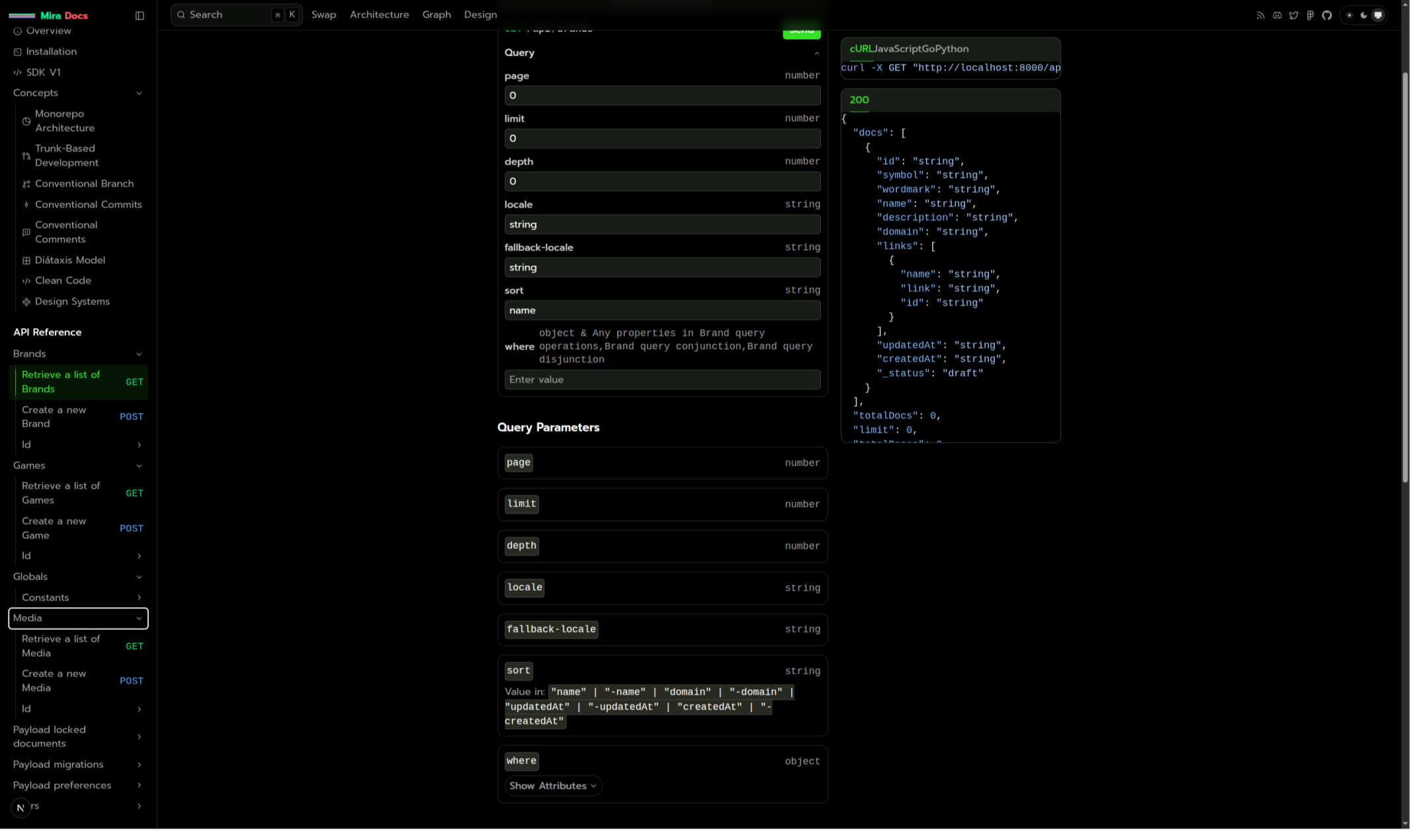Switch to light theme sun toggle

[1349, 15]
